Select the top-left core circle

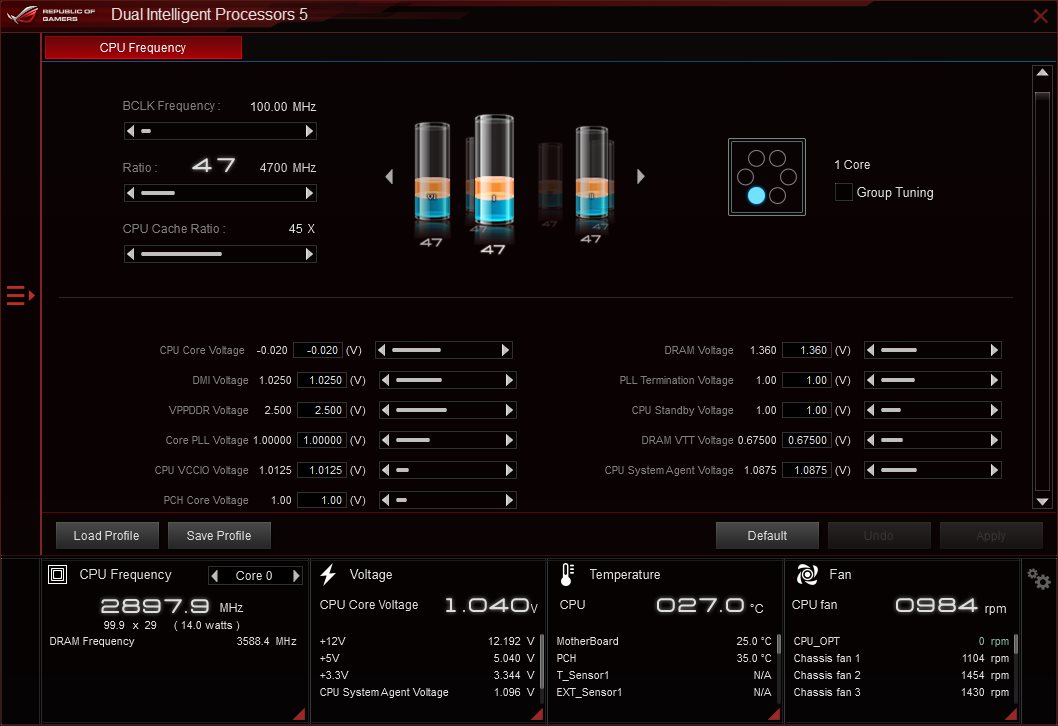(x=756, y=158)
